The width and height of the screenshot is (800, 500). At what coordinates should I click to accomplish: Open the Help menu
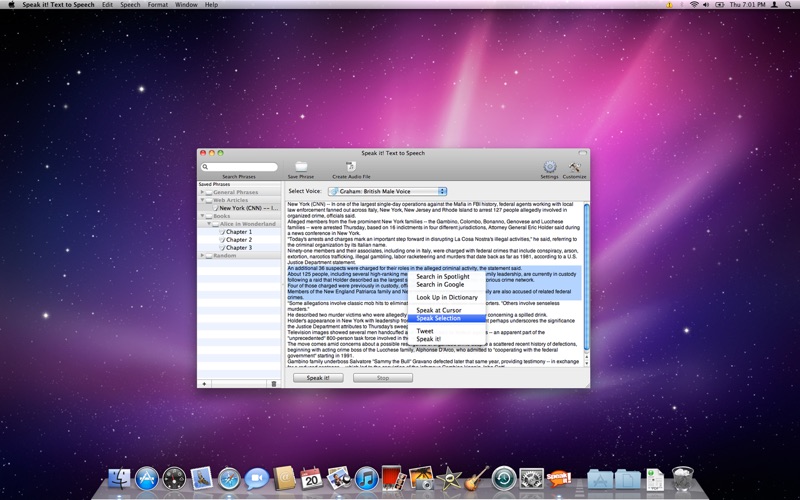coord(211,5)
